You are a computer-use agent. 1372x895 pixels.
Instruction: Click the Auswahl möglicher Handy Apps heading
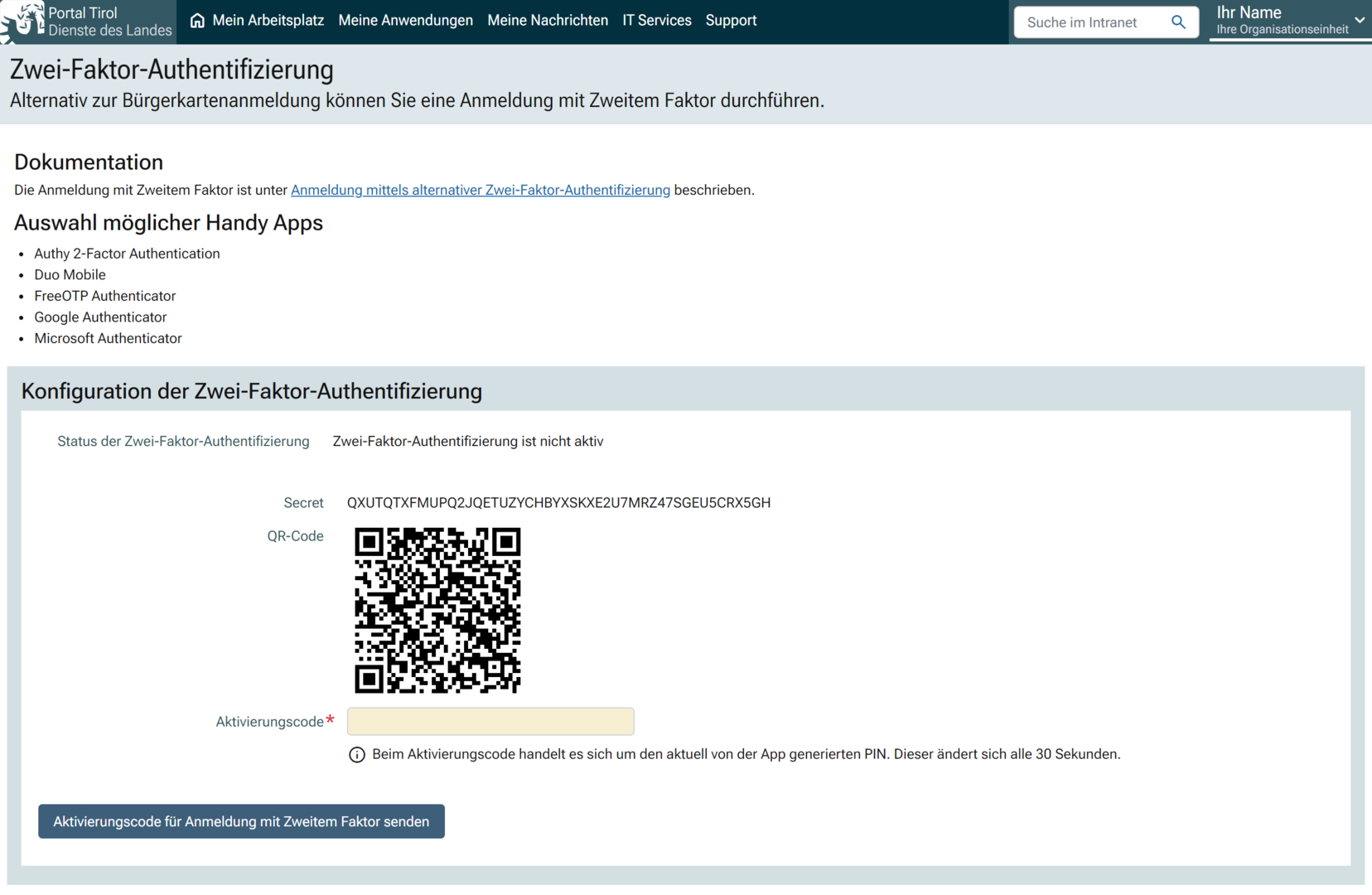168,223
